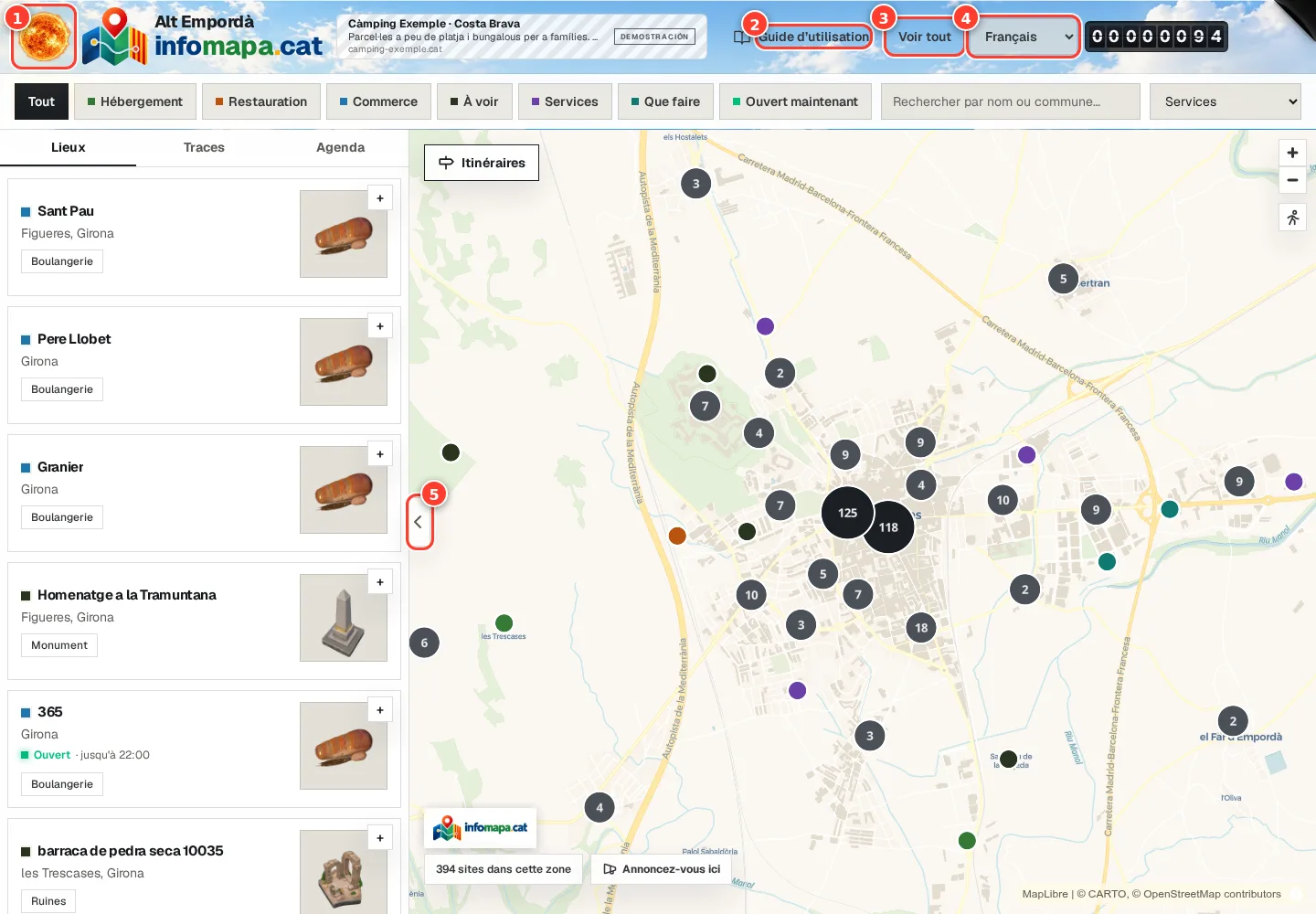Enable the Restauration category filter
Screen dimensions: 1316x914
point(261,101)
